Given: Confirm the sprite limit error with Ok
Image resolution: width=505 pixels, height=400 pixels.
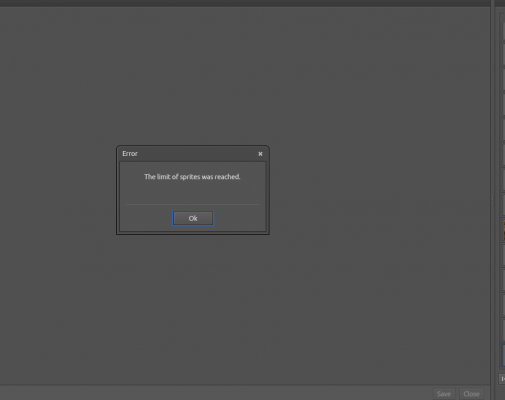Looking at the screenshot, I should coord(193,218).
